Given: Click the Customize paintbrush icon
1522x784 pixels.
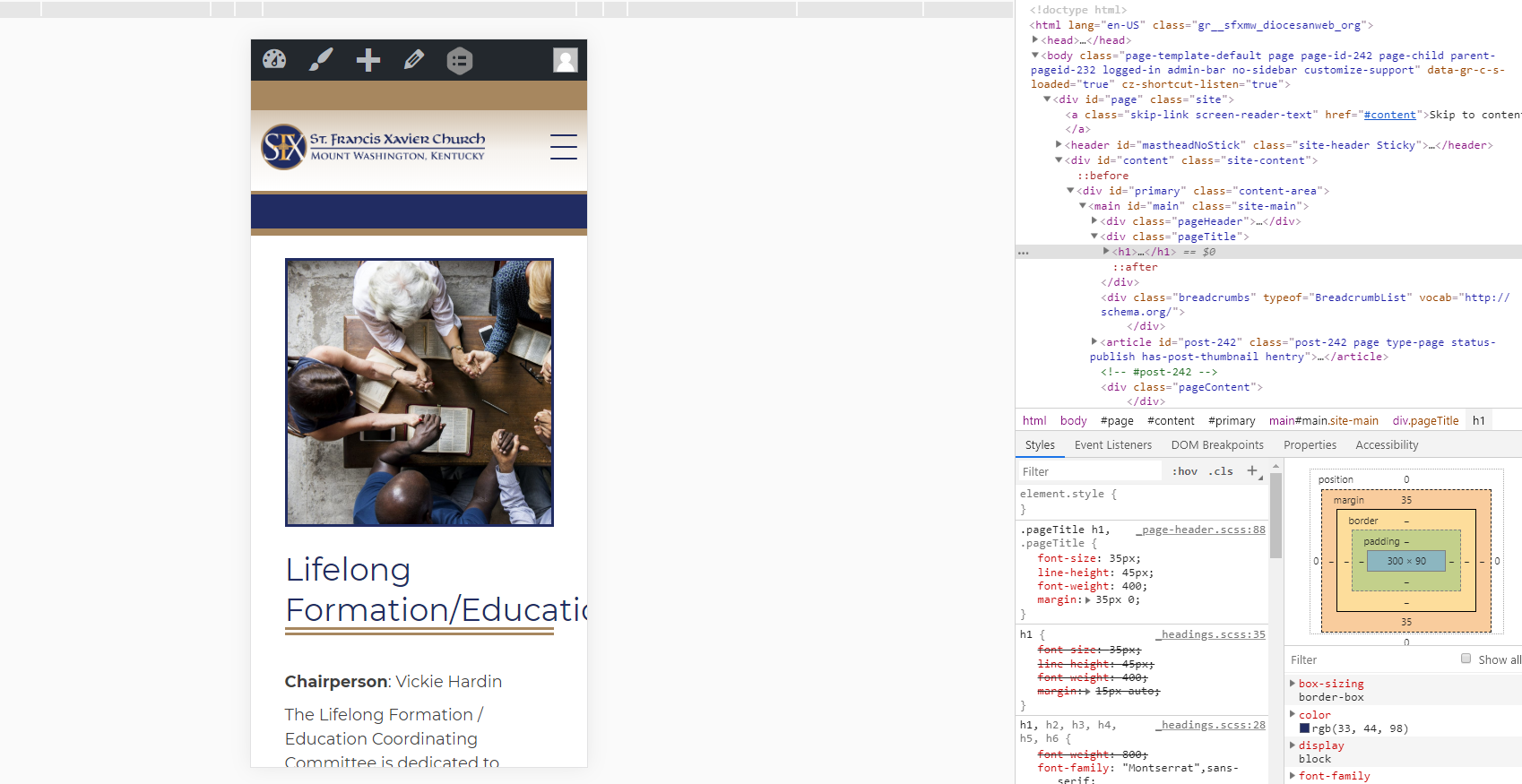Looking at the screenshot, I should 321,60.
